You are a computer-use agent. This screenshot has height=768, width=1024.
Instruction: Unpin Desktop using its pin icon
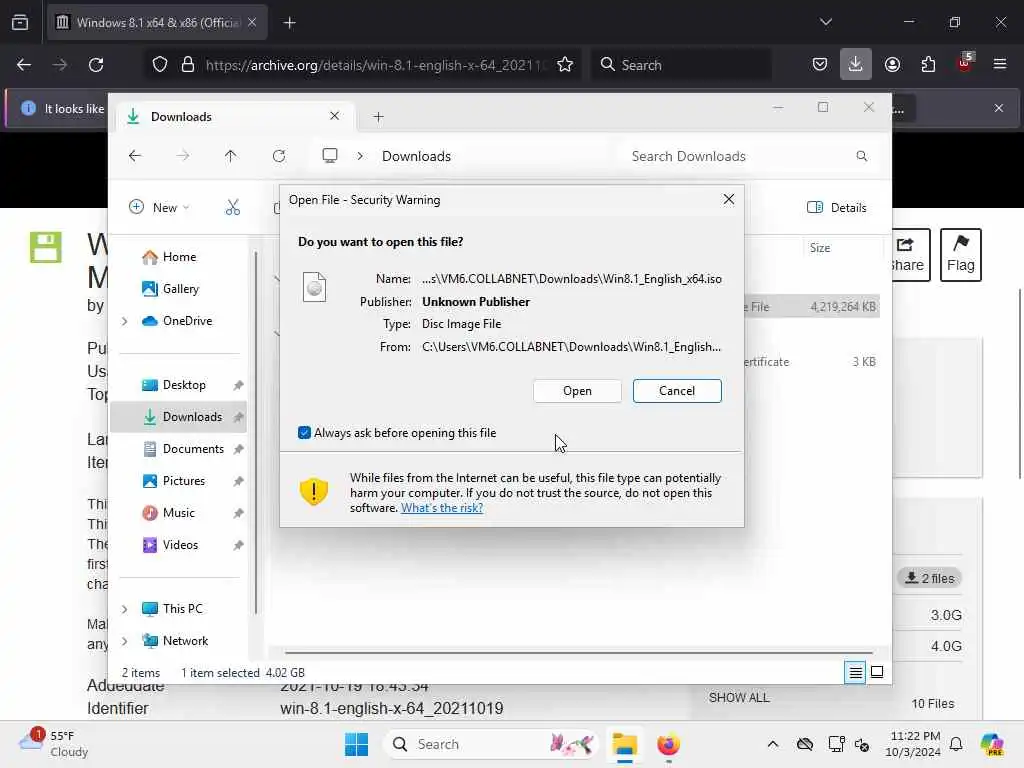point(238,385)
